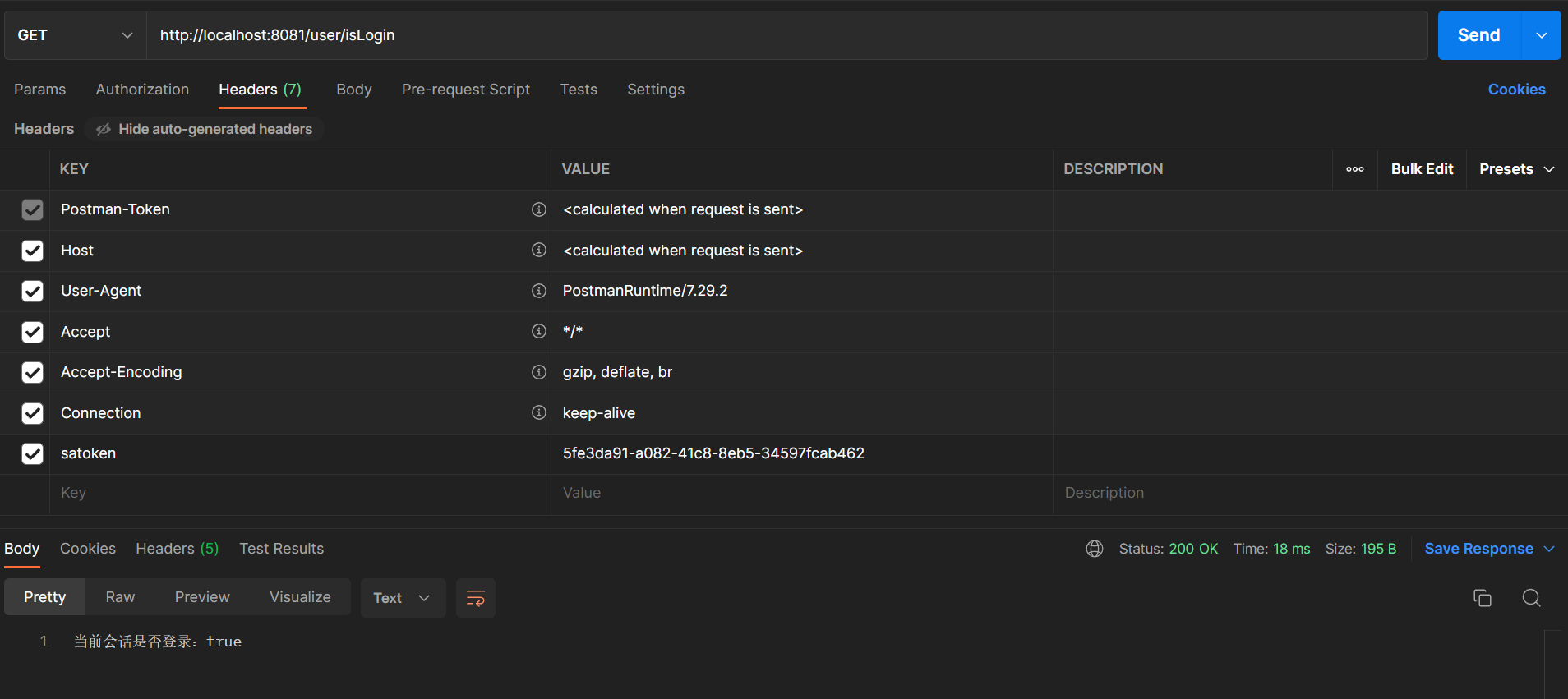
Task: Click the network globe icon near Status
Action: pyautogui.click(x=1095, y=549)
